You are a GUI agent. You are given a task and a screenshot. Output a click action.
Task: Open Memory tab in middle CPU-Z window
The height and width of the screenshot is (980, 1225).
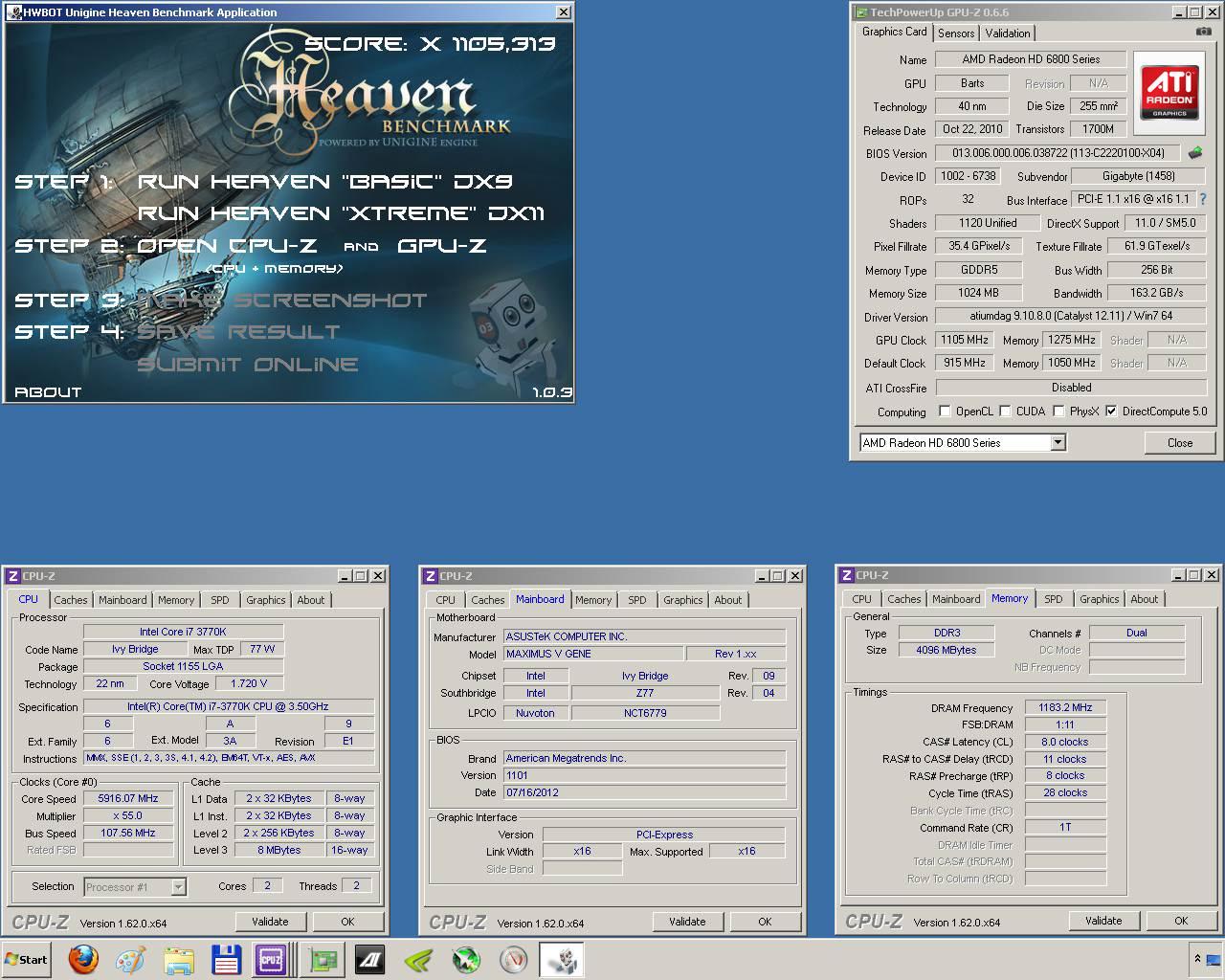[593, 600]
